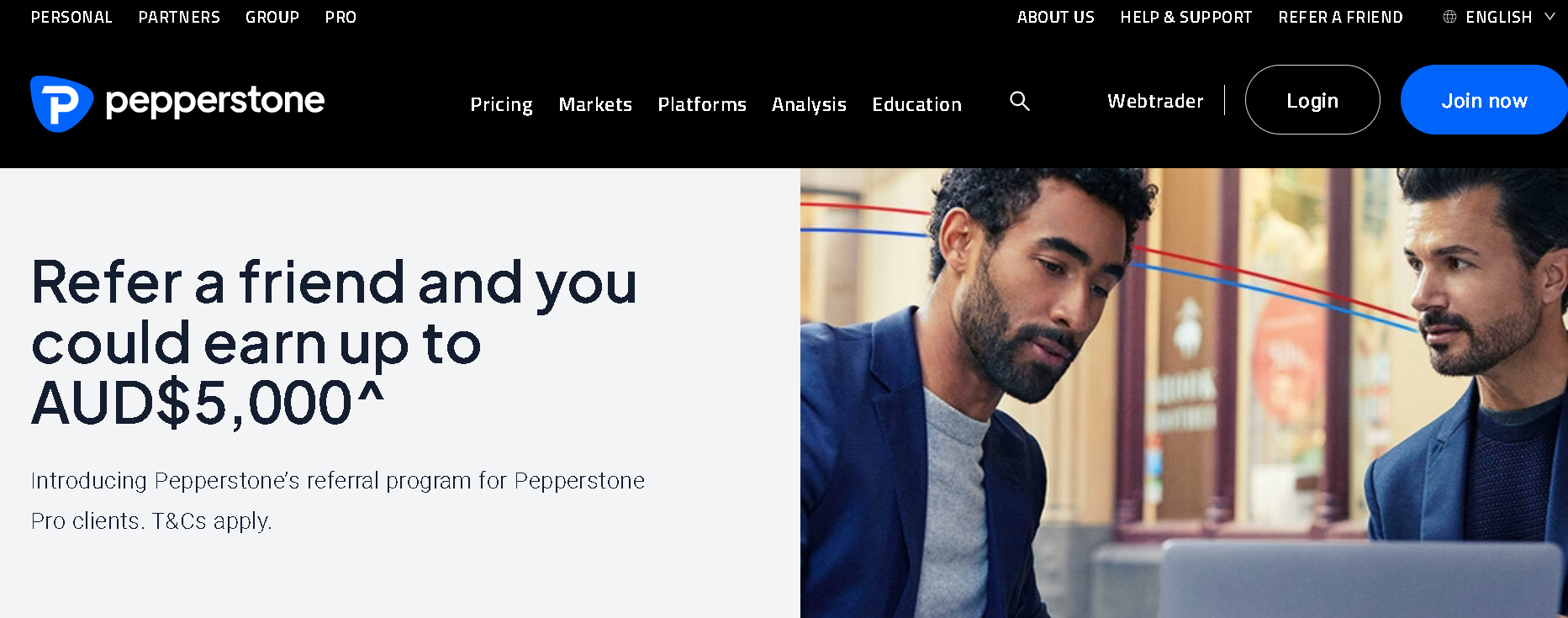1568x618 pixels.
Task: Open the Markets menu
Action: (x=595, y=104)
